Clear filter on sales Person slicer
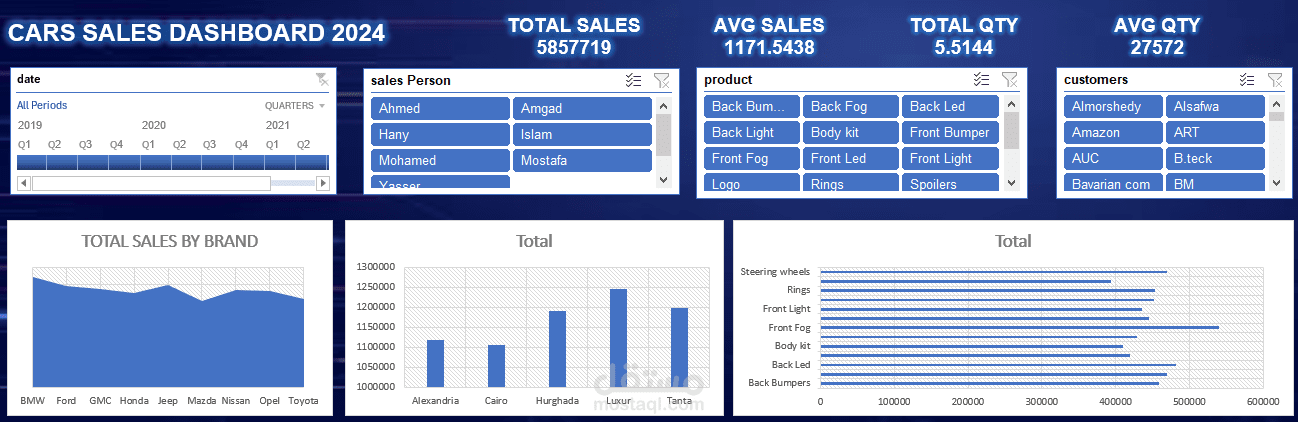 (661, 81)
